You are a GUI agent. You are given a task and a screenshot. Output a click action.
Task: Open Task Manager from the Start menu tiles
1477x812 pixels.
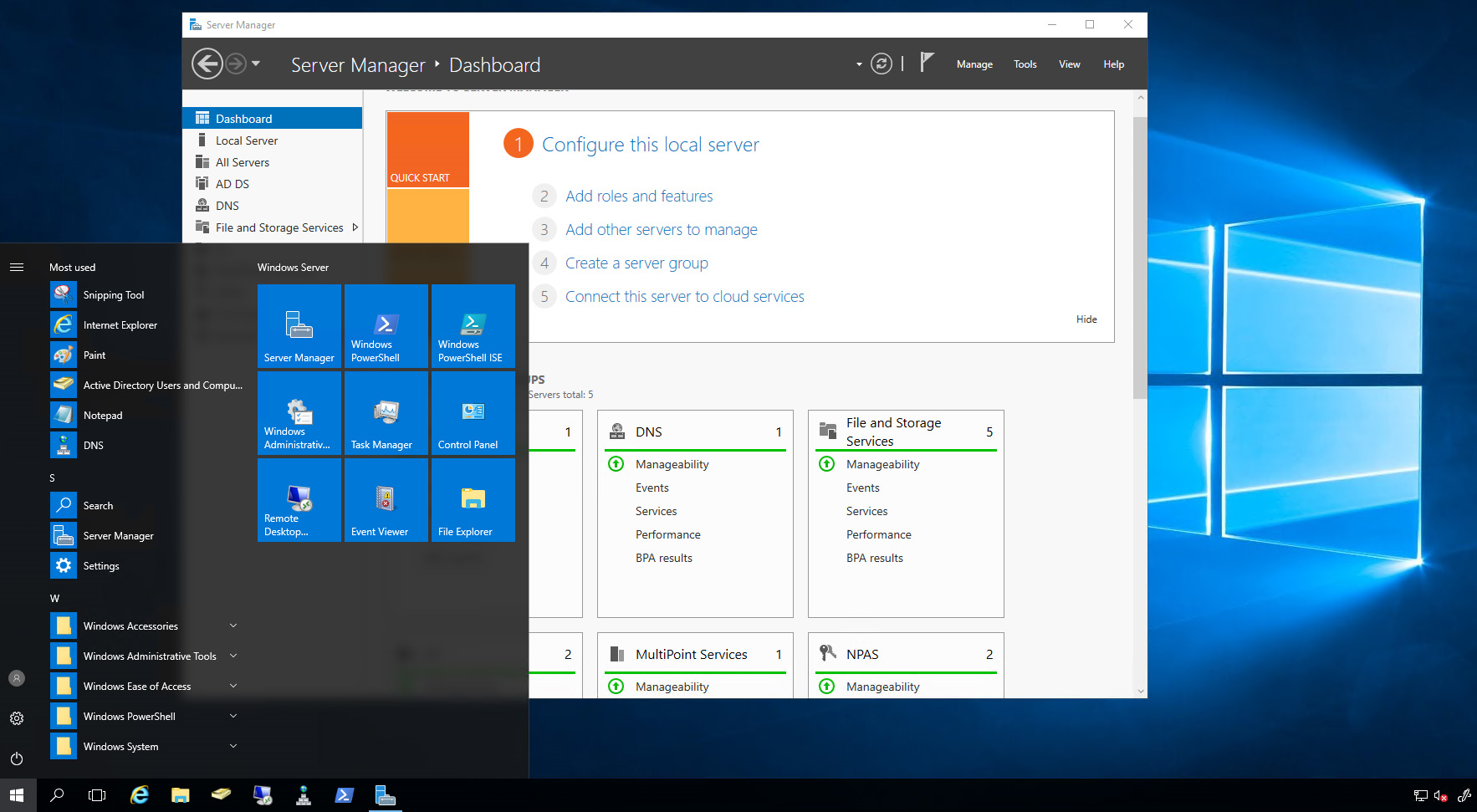coord(386,413)
